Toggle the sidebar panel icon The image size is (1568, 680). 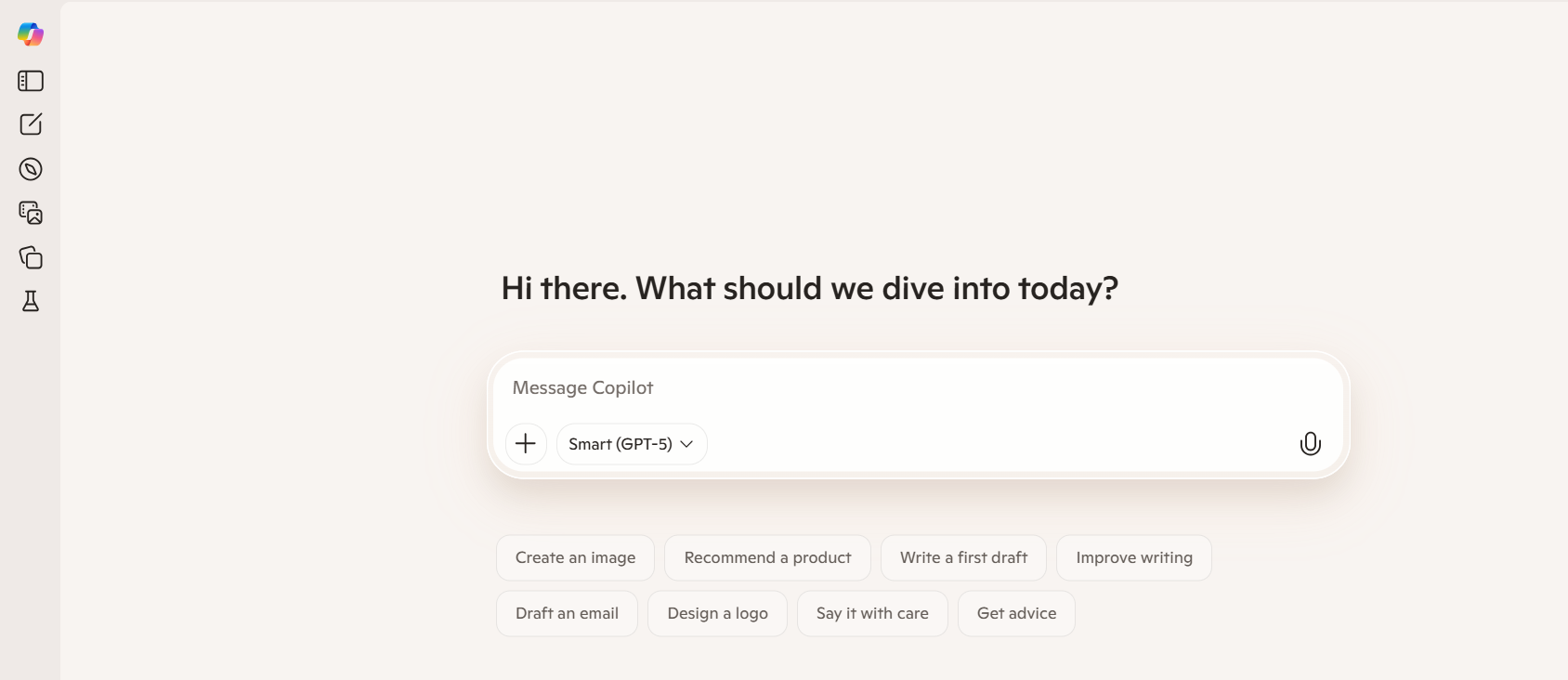point(31,81)
